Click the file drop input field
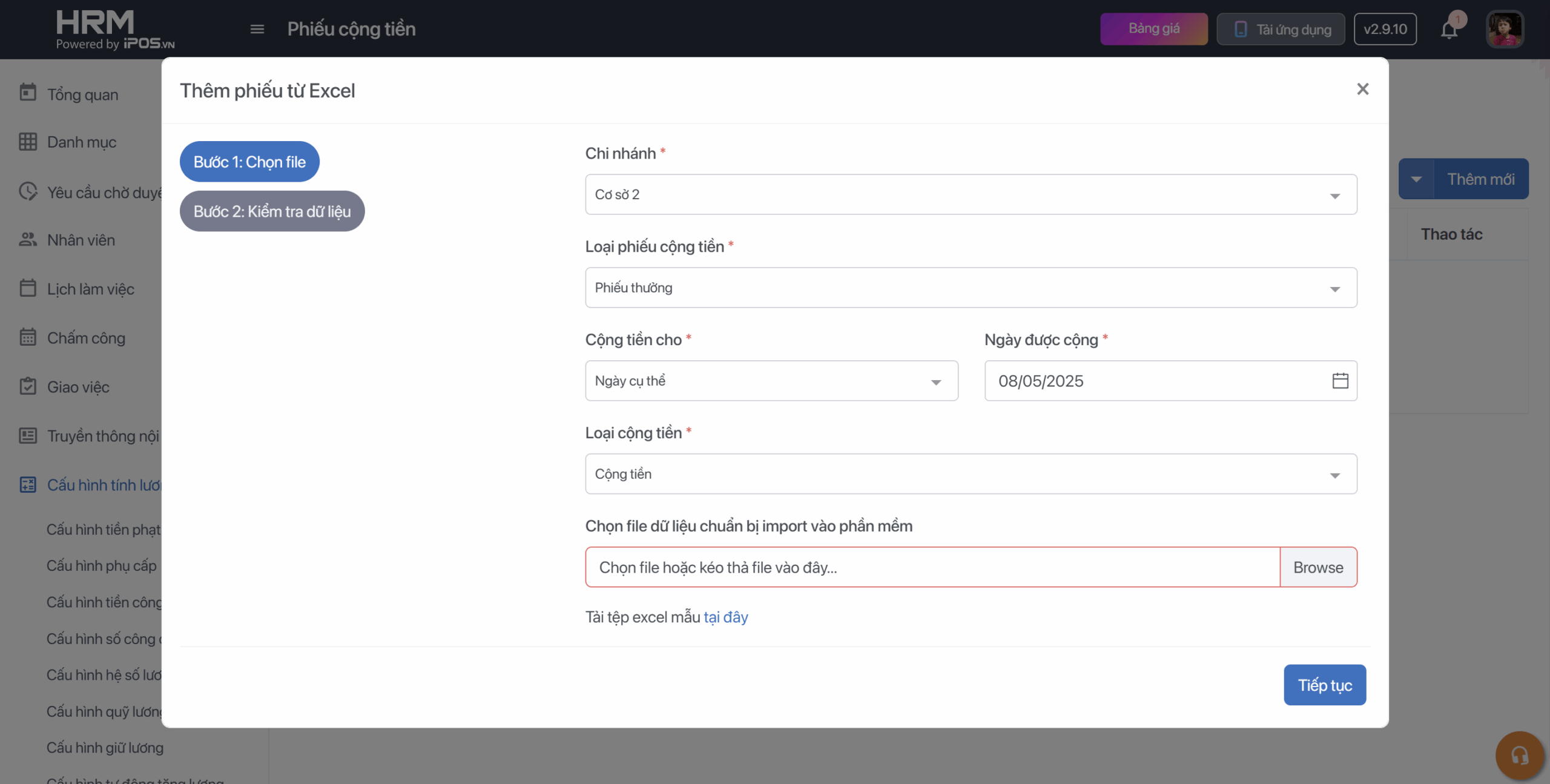Image resolution: width=1550 pixels, height=784 pixels. pos(932,567)
